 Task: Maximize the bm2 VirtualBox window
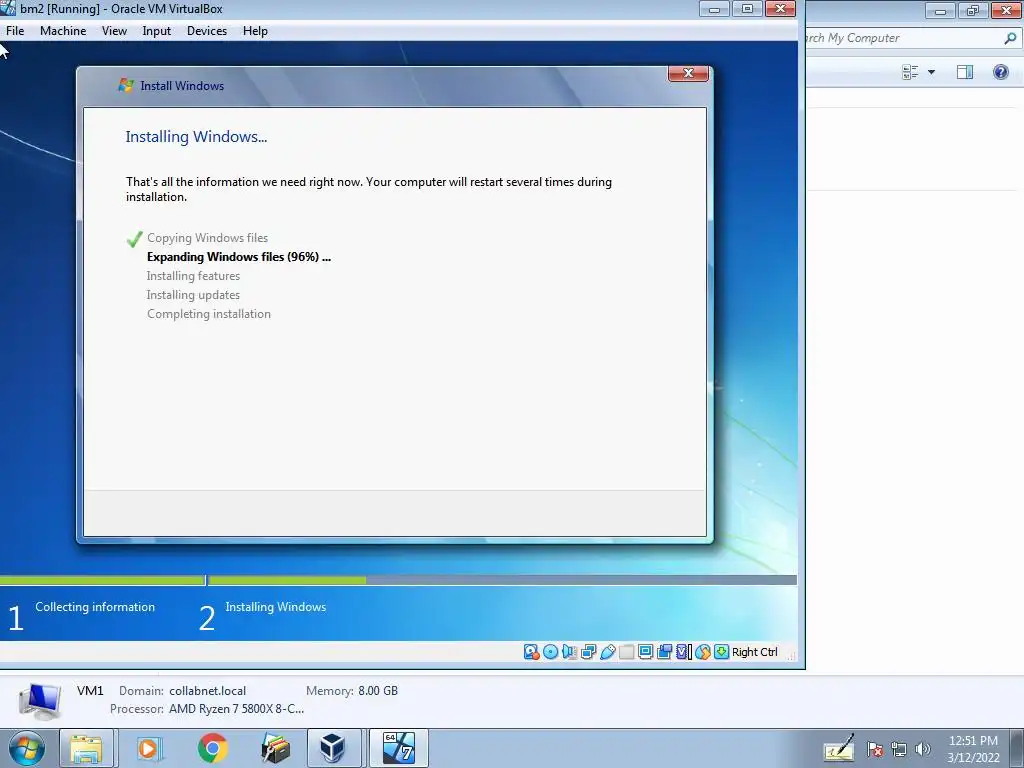[x=747, y=9]
